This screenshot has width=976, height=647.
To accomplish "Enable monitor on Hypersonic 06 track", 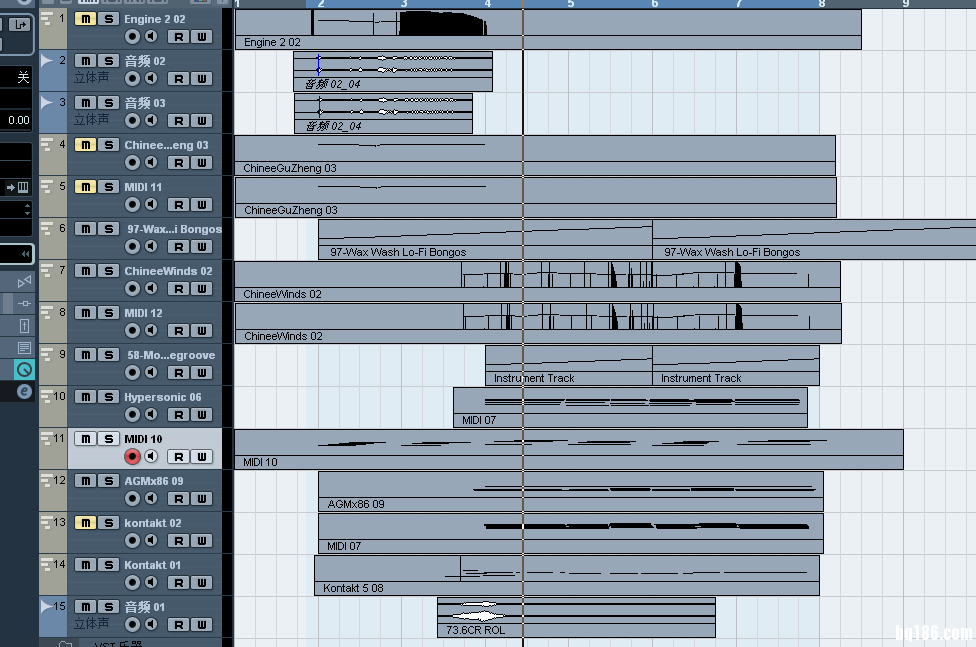I will point(151,415).
